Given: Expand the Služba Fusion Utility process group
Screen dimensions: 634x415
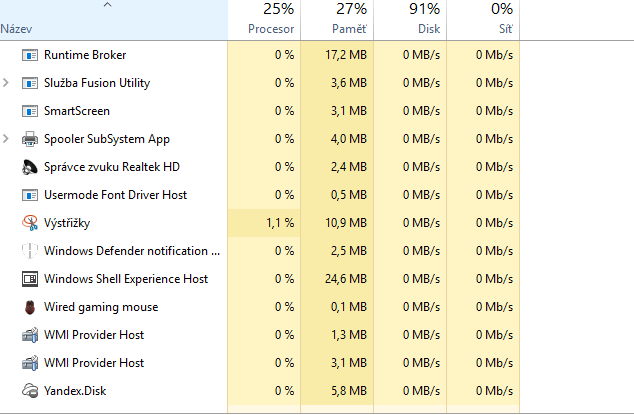Looking at the screenshot, I should (x=7, y=83).
